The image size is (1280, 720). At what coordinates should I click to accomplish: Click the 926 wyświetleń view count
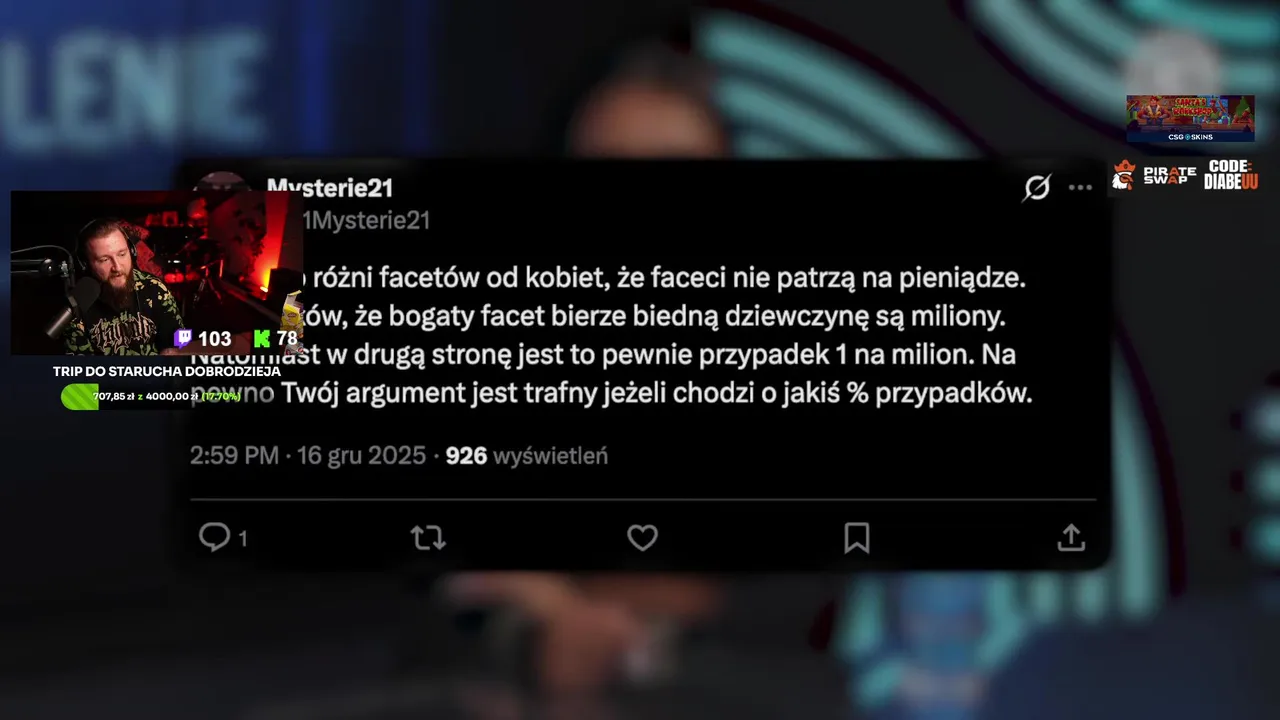coord(526,456)
